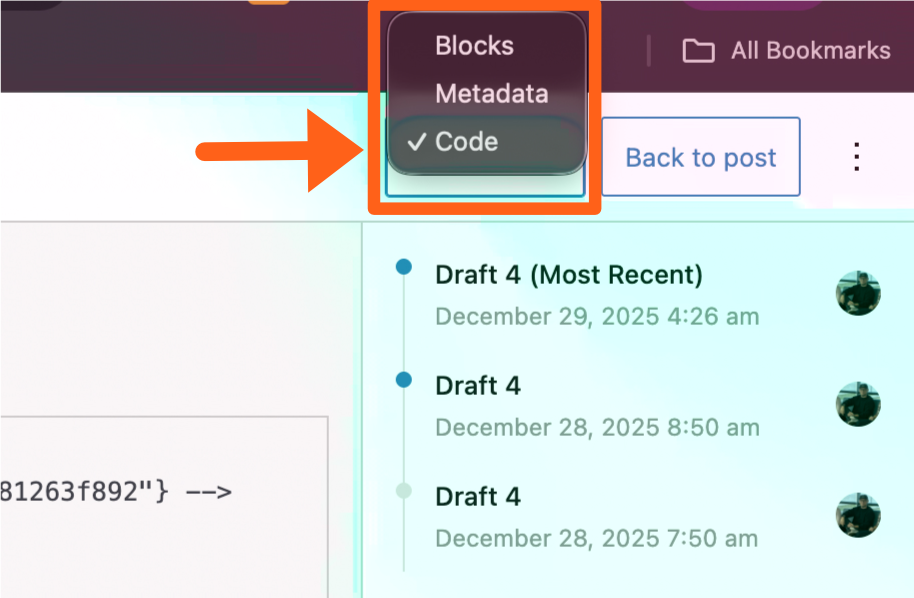Select the Draft 4 (Most Recent) revision title
Viewport: 914px width, 598px height.
pyautogui.click(x=569, y=275)
